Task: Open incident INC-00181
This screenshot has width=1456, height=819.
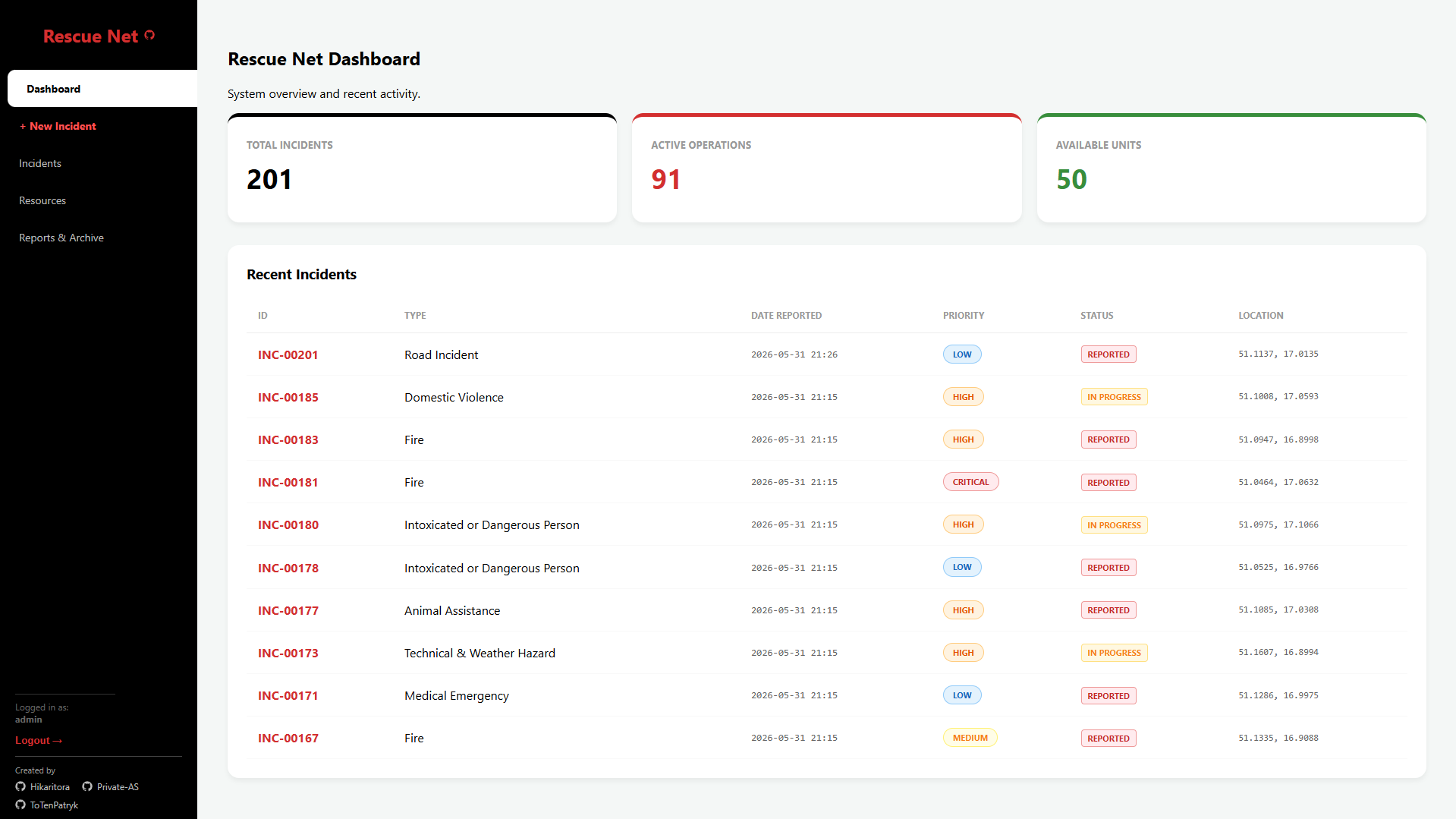Action: 288,482
